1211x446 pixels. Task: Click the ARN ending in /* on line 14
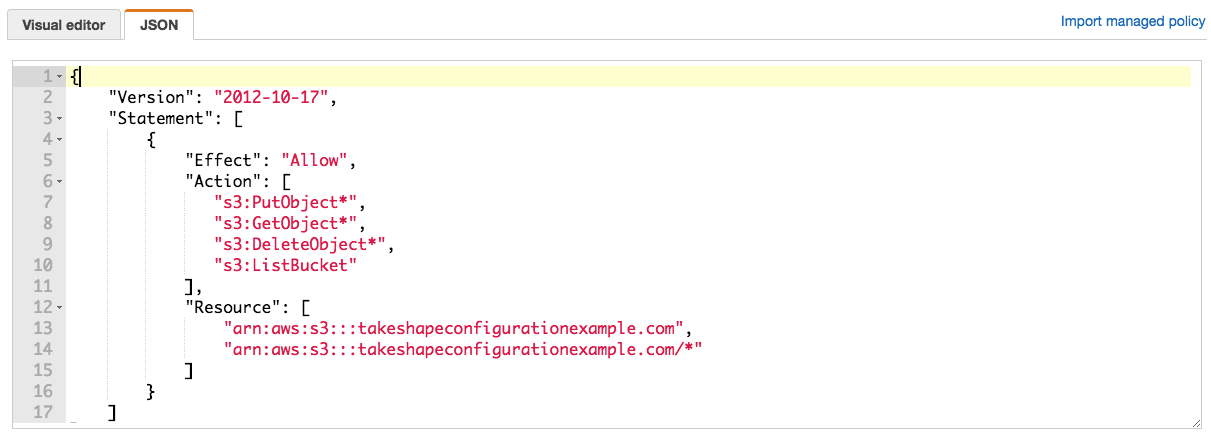click(464, 350)
